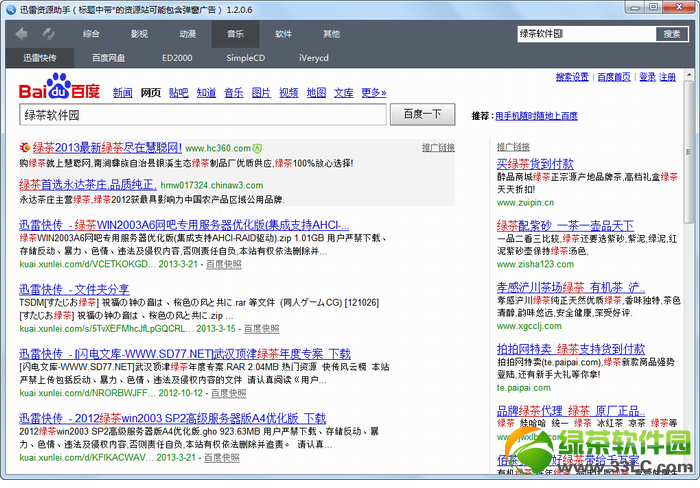
Task: Select the 音乐 category tab
Action: pos(235,34)
